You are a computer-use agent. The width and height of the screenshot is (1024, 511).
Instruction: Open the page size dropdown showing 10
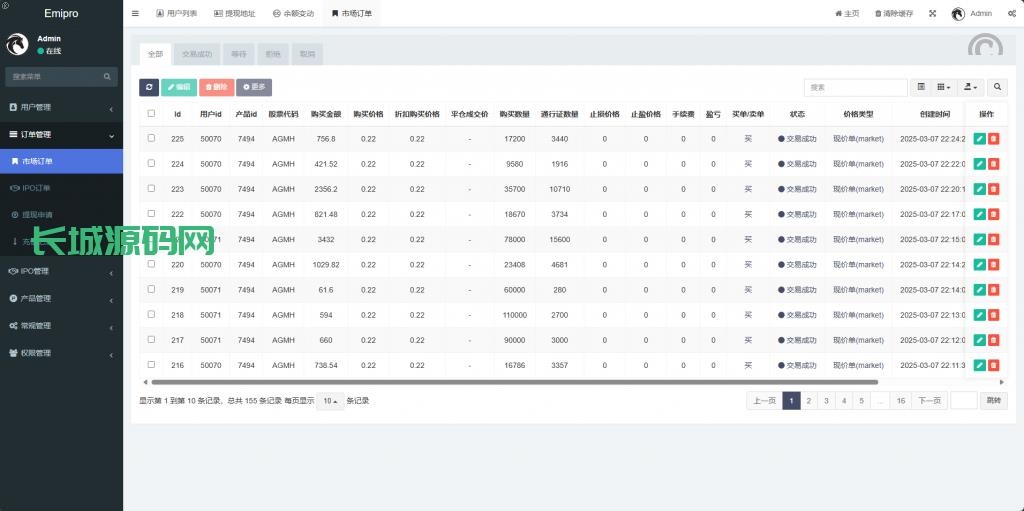click(x=330, y=401)
